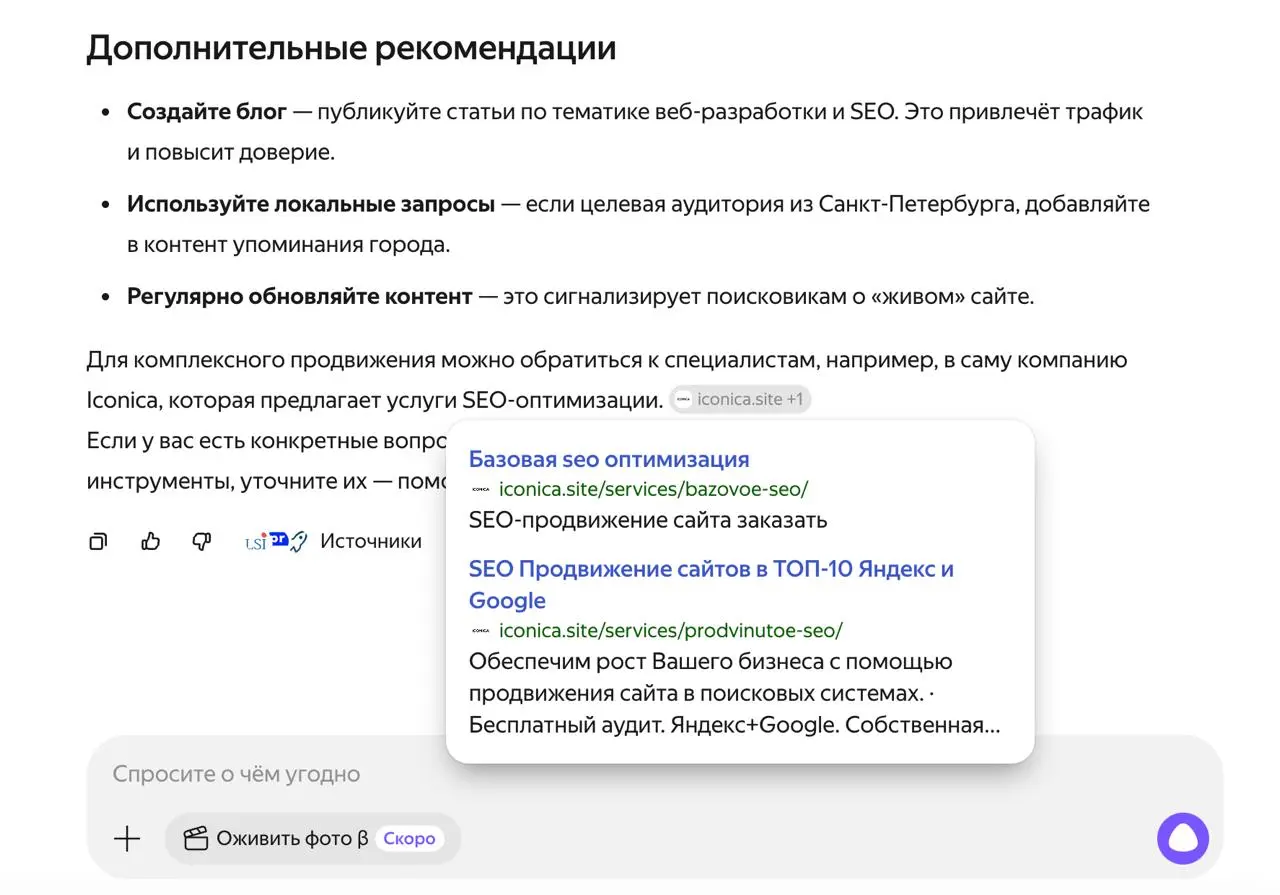Image resolution: width=1280 pixels, height=895 pixels.
Task: Click the sentence Для комплексного продвижения можно обратиться
Action: click(x=607, y=380)
